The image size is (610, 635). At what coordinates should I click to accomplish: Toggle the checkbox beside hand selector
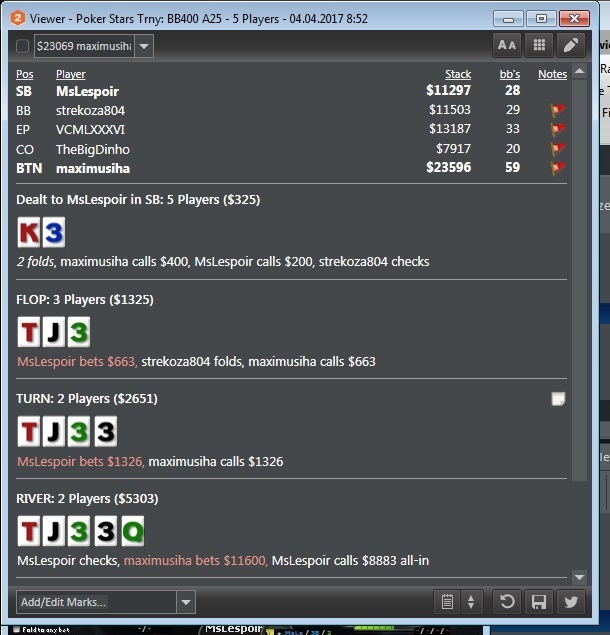[22, 46]
